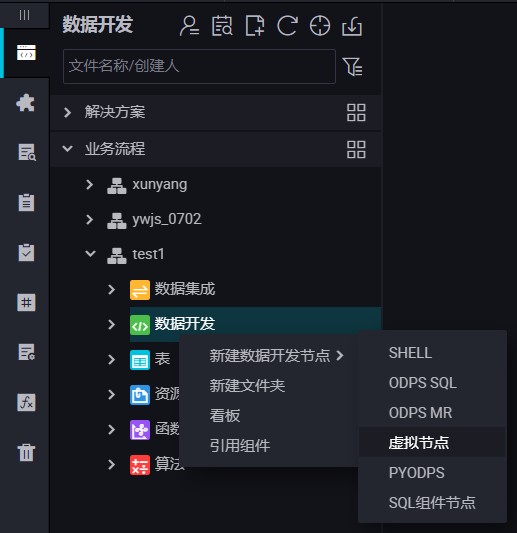This screenshot has width=517, height=533.
Task: Expand the 解决方案 section
Action: tap(67, 113)
